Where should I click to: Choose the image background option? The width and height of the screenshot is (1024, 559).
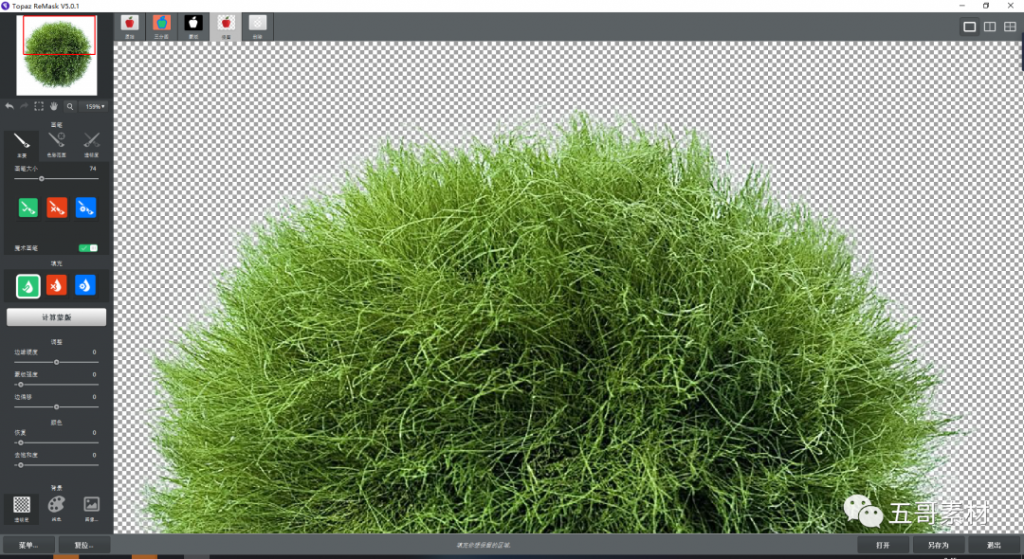(91, 508)
